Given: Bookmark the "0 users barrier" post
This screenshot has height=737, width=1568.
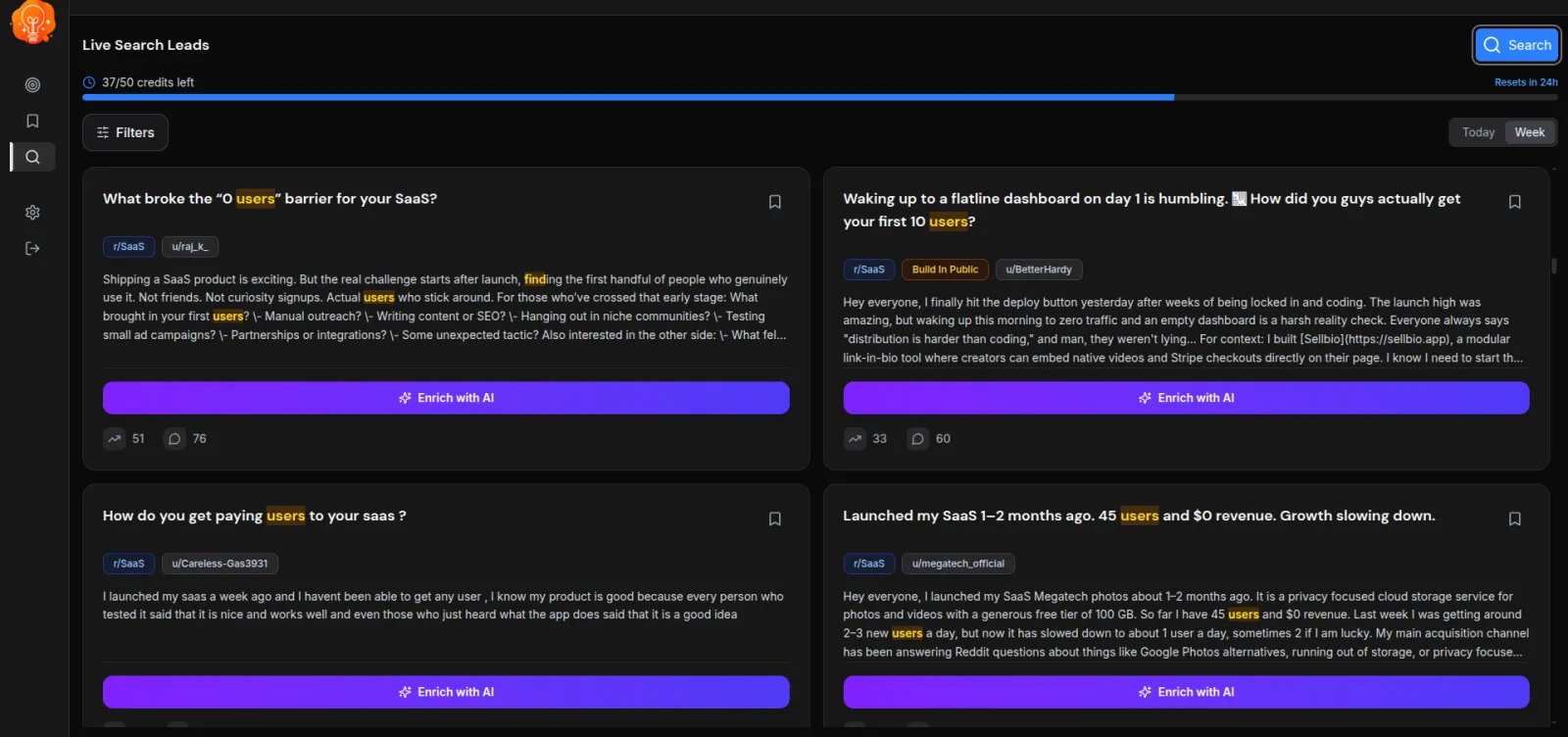Looking at the screenshot, I should (774, 202).
